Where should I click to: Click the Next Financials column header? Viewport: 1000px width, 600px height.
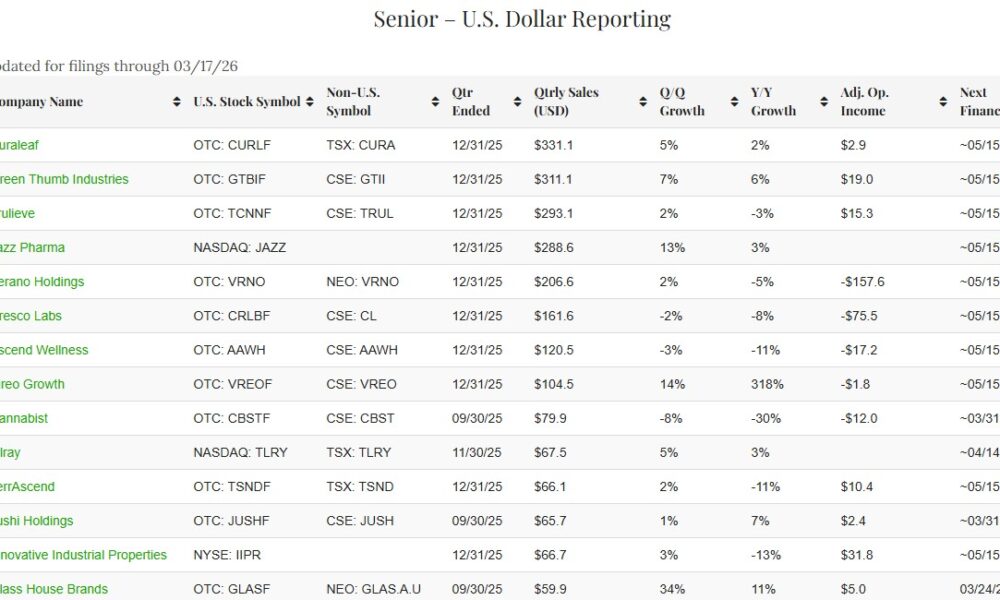[x=978, y=102]
